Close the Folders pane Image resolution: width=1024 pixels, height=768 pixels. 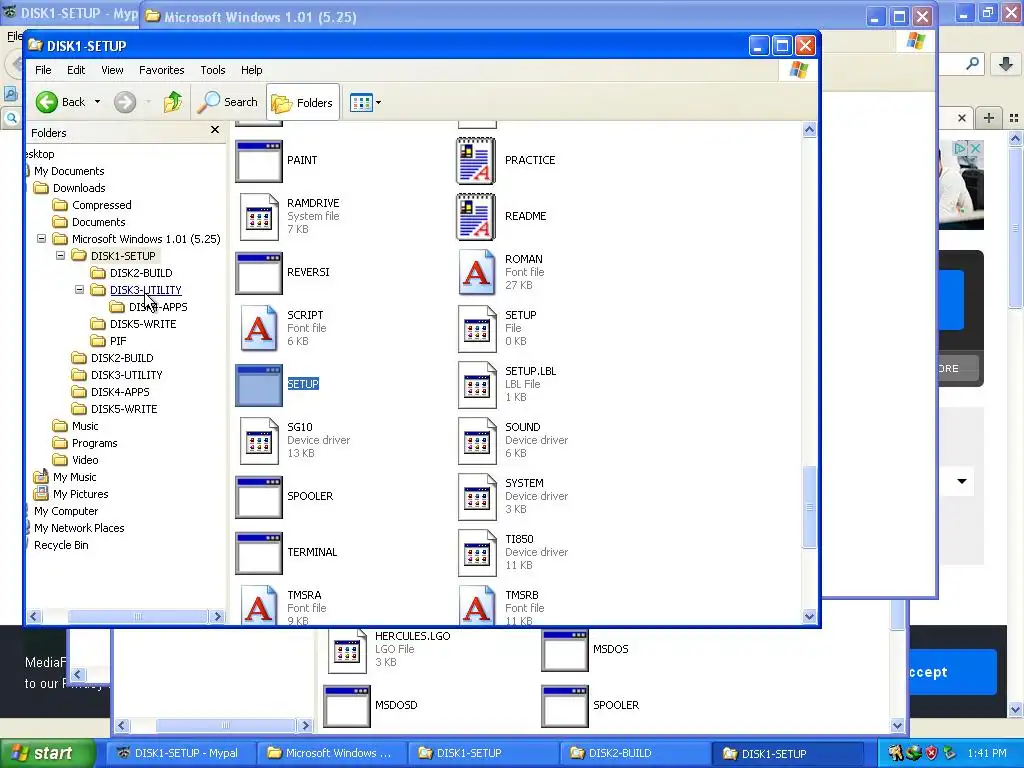[x=215, y=130]
